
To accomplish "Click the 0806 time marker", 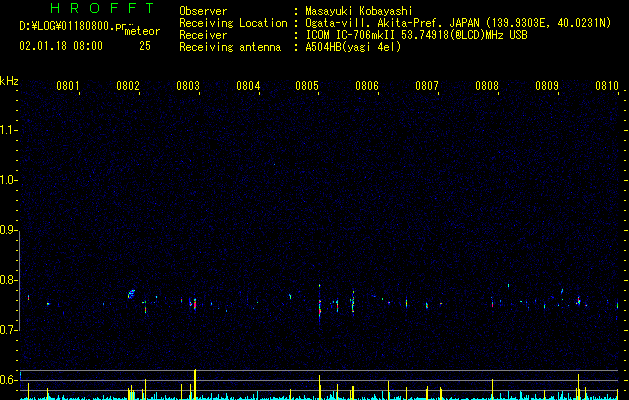I will 367,85.
